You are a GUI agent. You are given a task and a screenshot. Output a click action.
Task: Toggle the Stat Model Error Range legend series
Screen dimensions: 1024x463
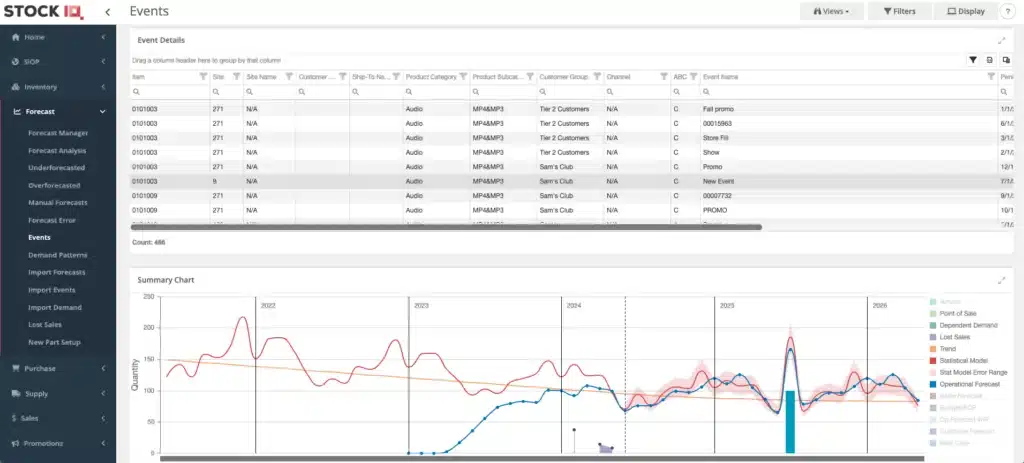(x=968, y=372)
